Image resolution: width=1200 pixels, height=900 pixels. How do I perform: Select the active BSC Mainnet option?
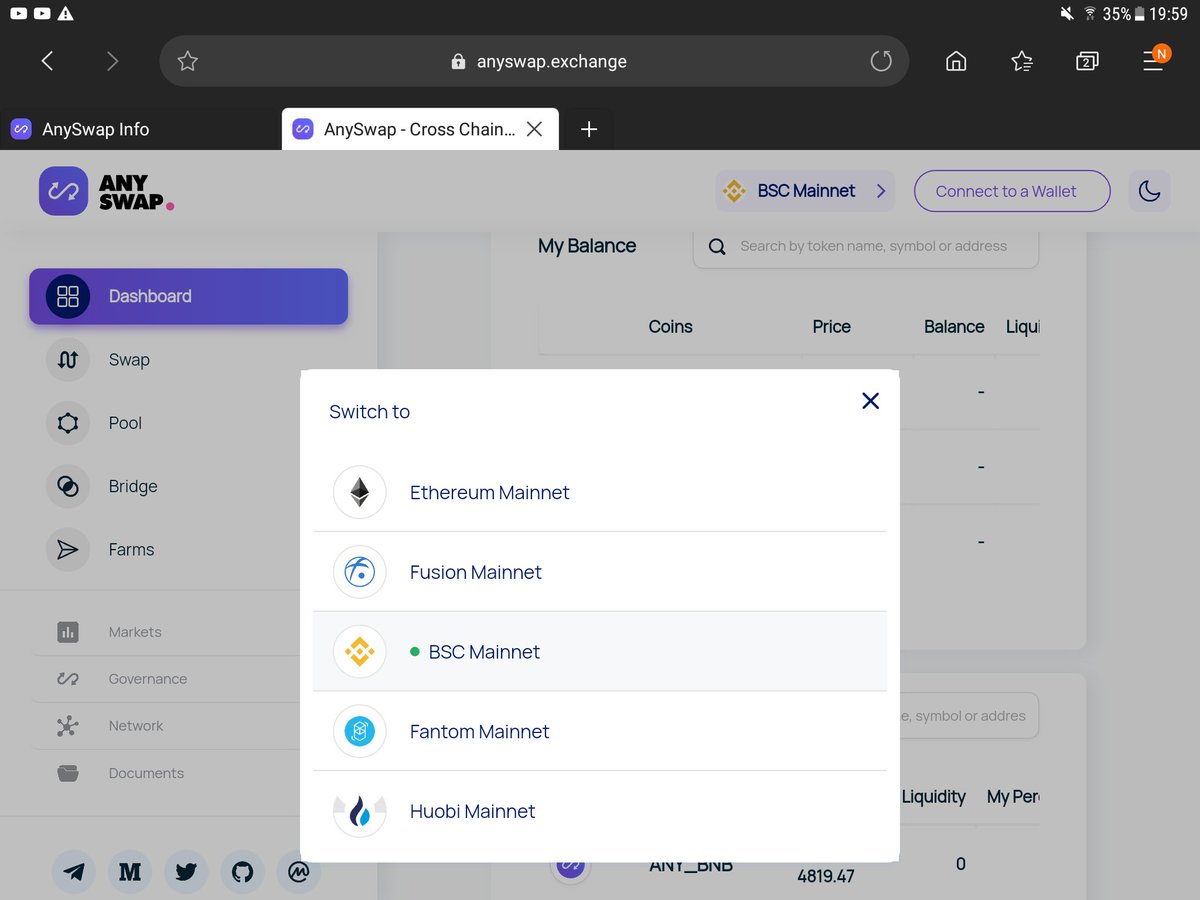600,652
